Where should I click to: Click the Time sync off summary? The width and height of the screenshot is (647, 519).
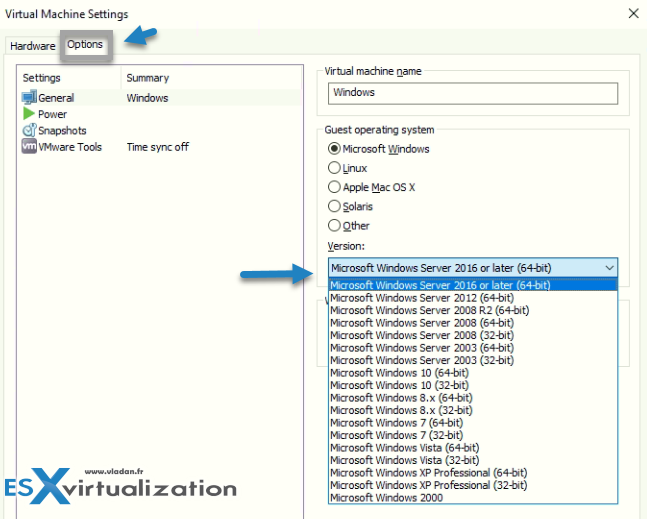click(158, 147)
